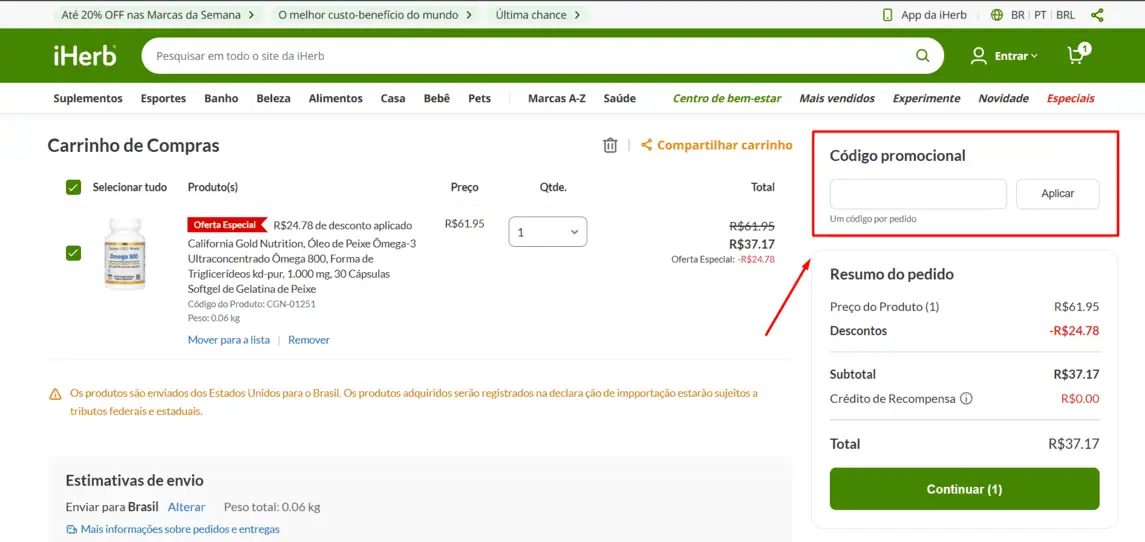The height and width of the screenshot is (542, 1145).
Task: Click Compartilhar carrinho link text
Action: 724,145
